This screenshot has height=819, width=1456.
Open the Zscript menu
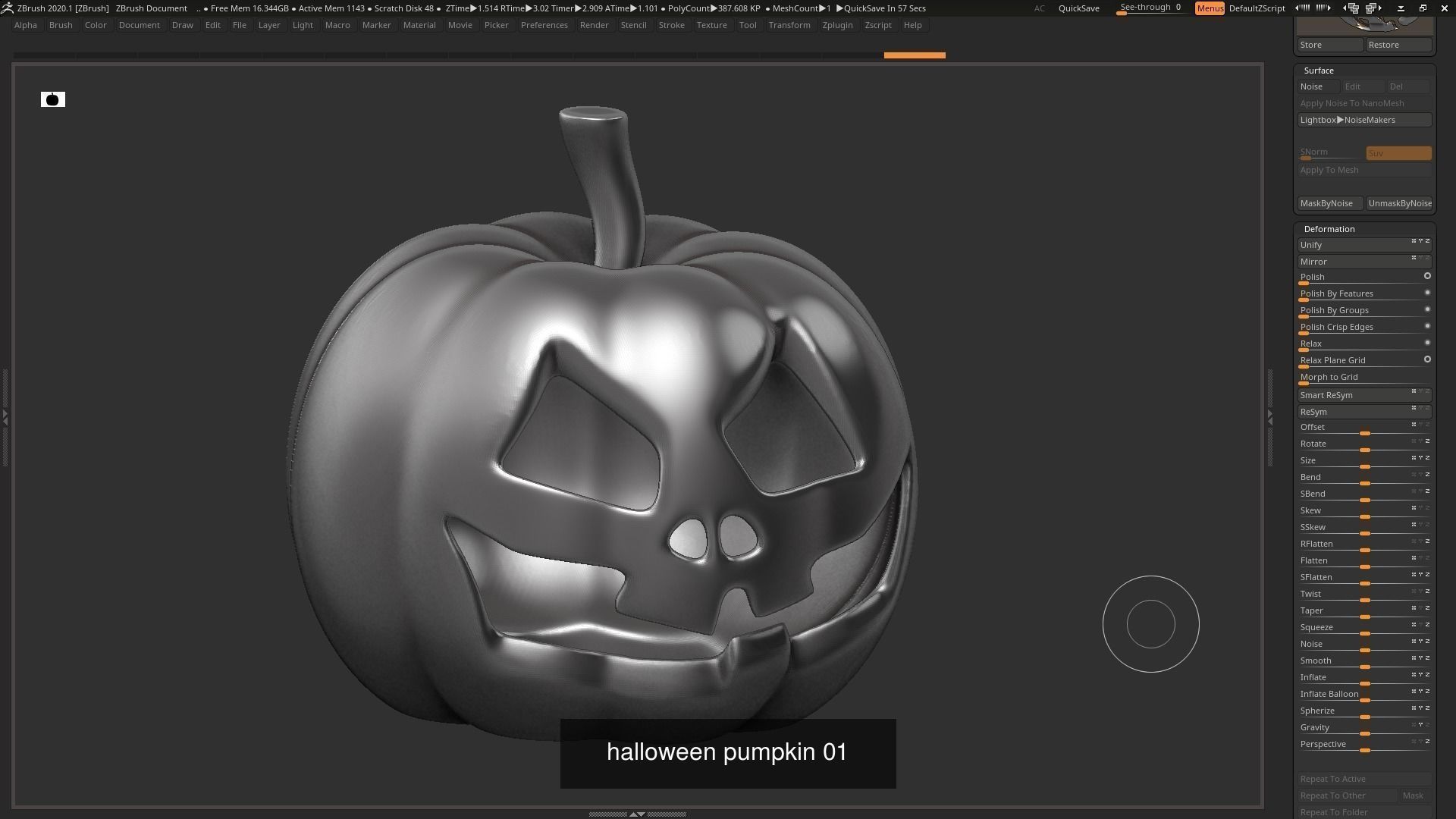click(878, 25)
